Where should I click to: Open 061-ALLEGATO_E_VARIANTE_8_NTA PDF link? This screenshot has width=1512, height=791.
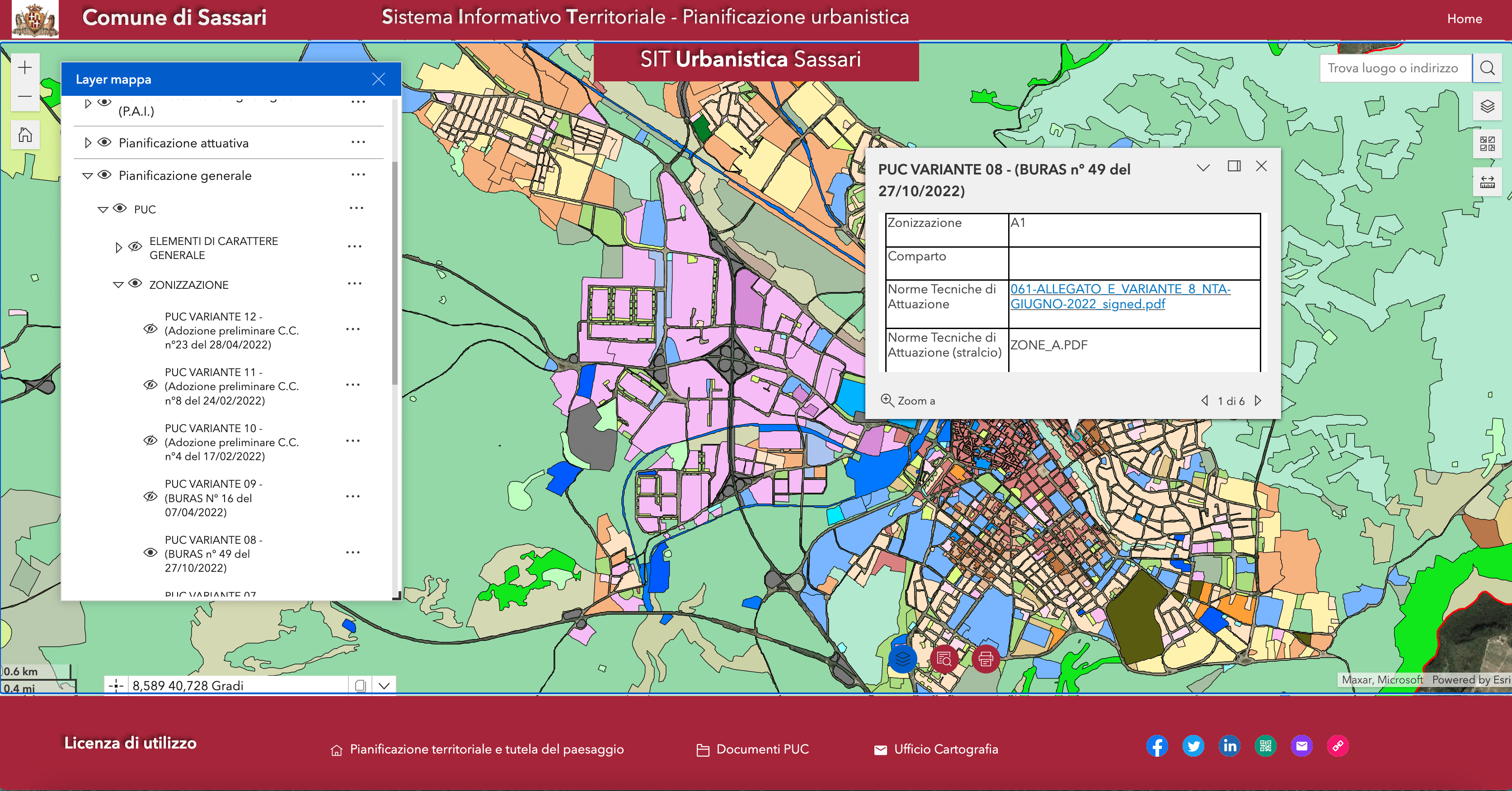coord(1120,297)
